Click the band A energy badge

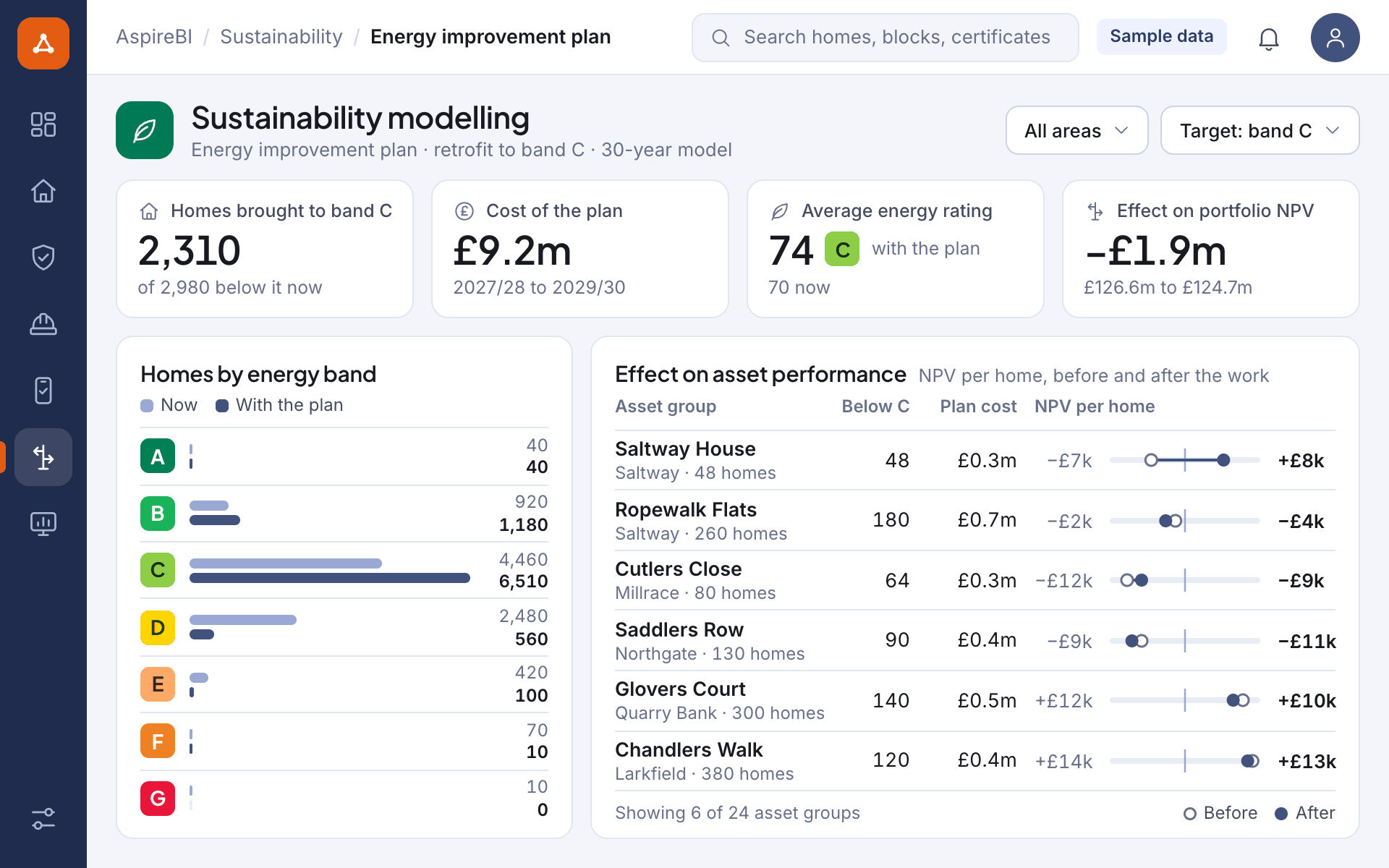[158, 456]
